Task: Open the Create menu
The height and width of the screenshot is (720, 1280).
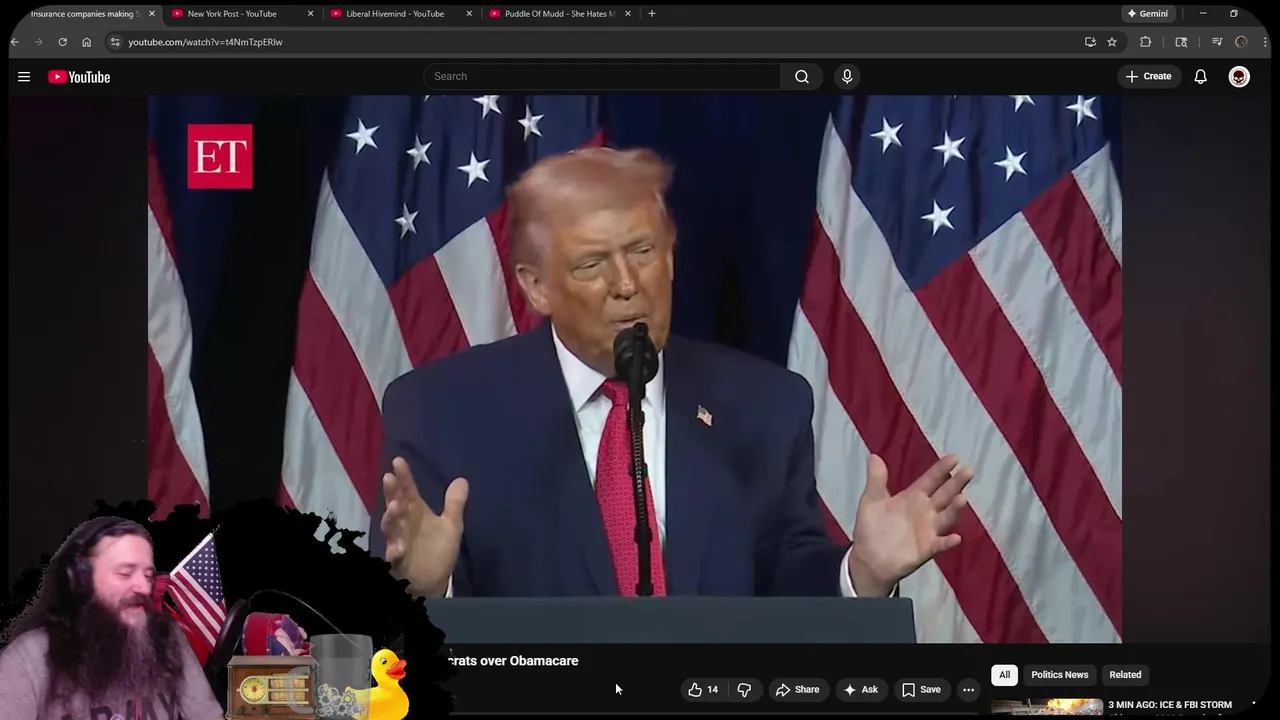Action: click(1148, 76)
